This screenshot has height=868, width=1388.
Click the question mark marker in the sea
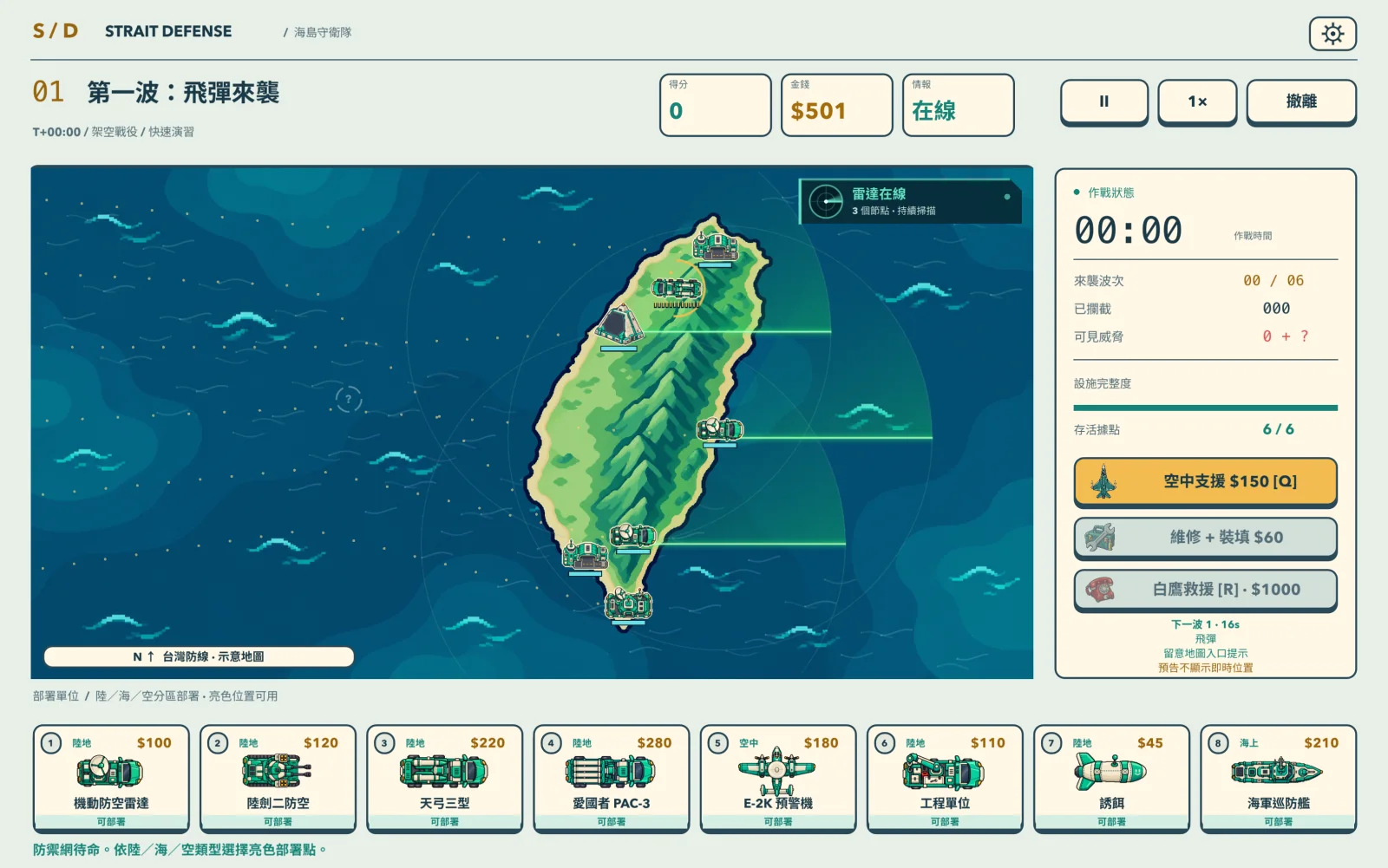pos(349,399)
